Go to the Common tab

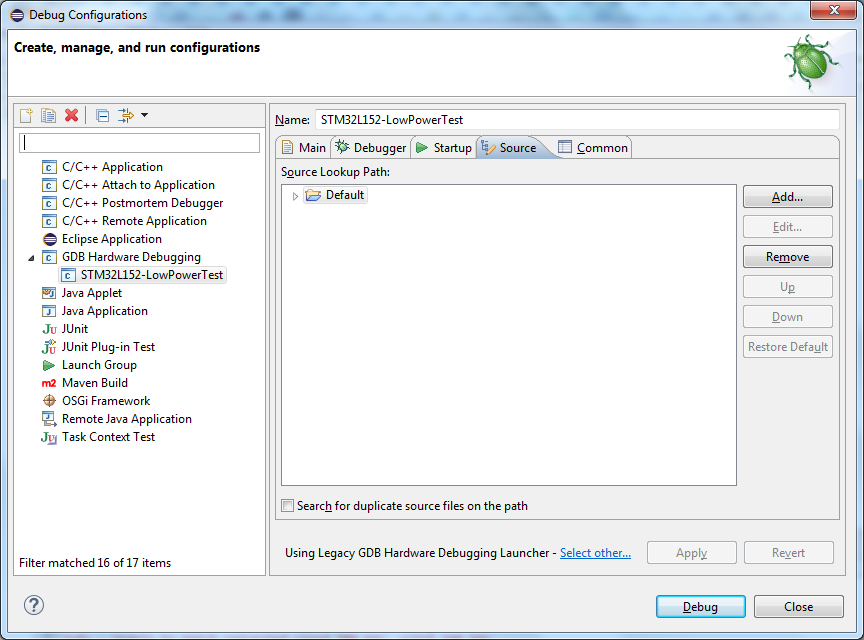593,148
